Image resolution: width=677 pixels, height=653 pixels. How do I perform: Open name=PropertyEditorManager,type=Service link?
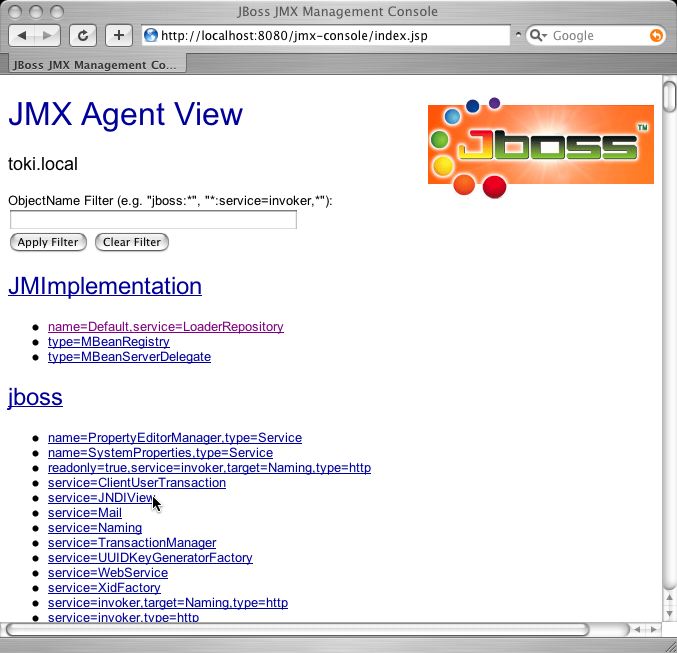[175, 437]
